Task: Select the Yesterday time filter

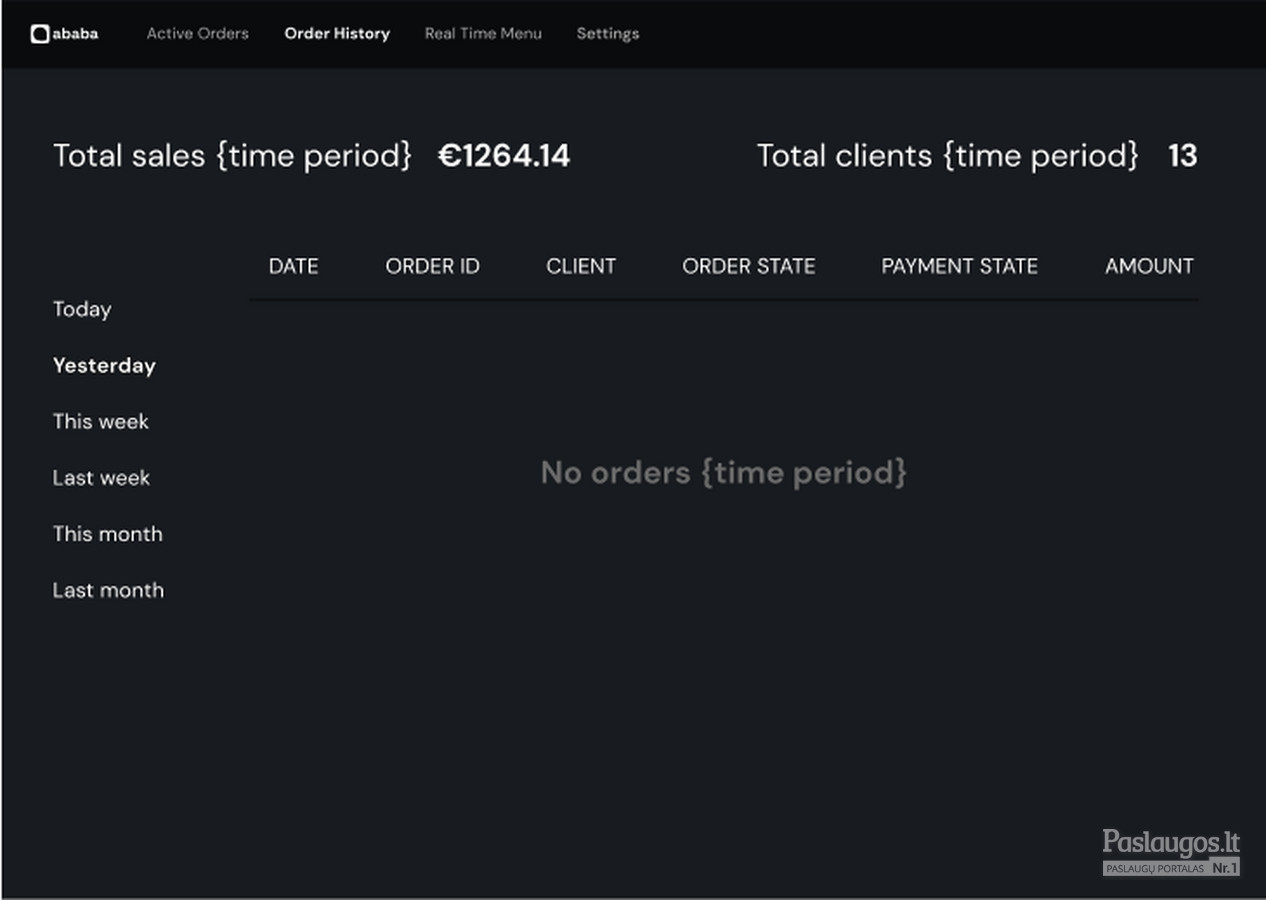Action: click(x=104, y=366)
